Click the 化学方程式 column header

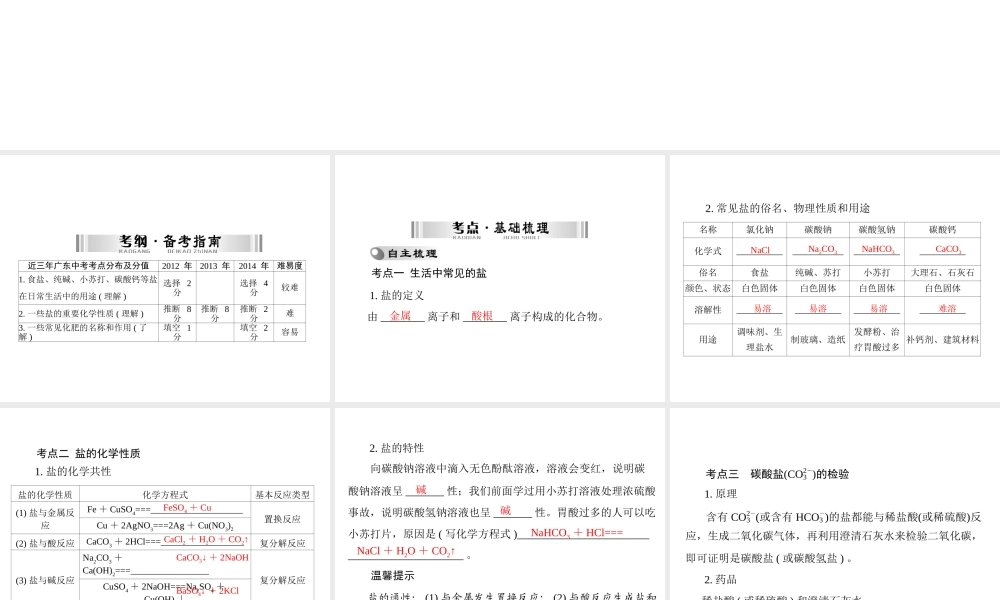click(165, 494)
